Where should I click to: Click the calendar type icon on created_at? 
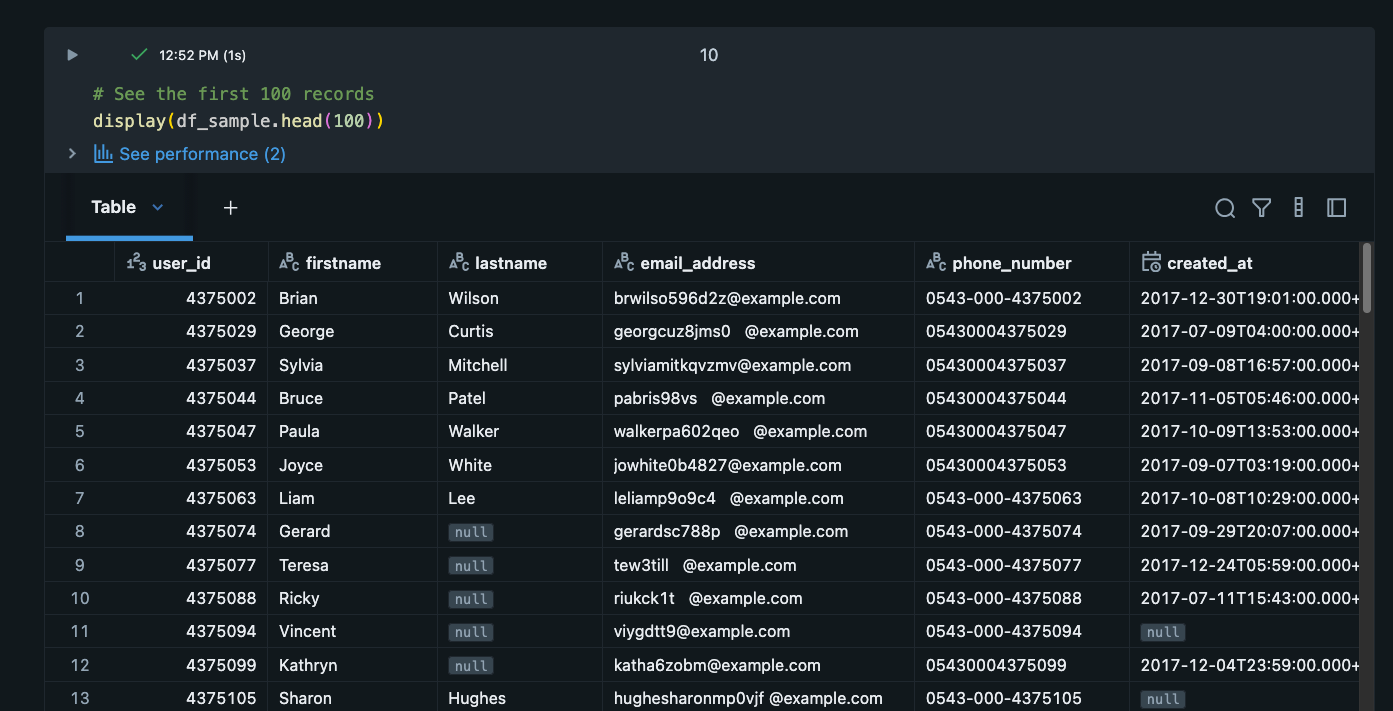(1151, 263)
